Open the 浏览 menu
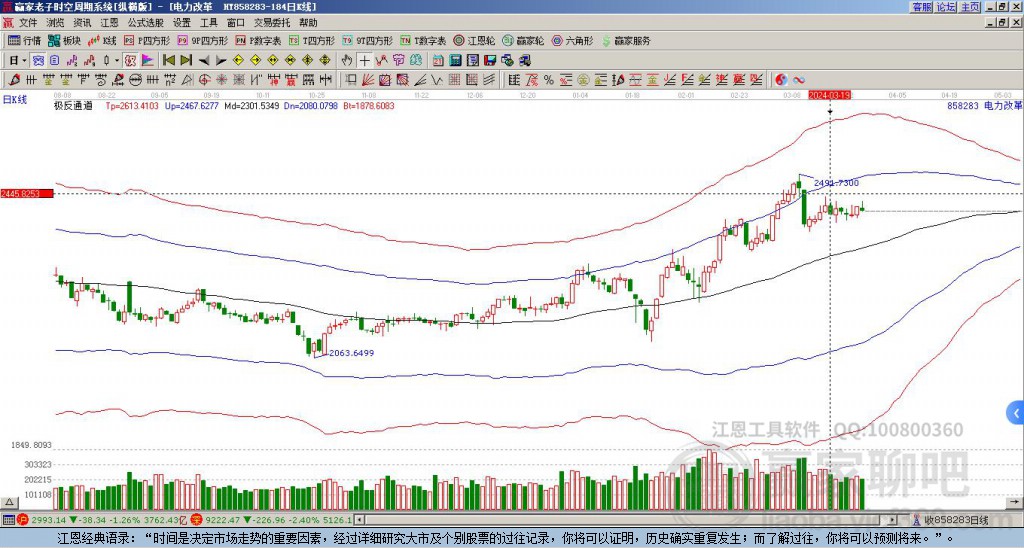The width and height of the screenshot is (1024, 548). 55,23
